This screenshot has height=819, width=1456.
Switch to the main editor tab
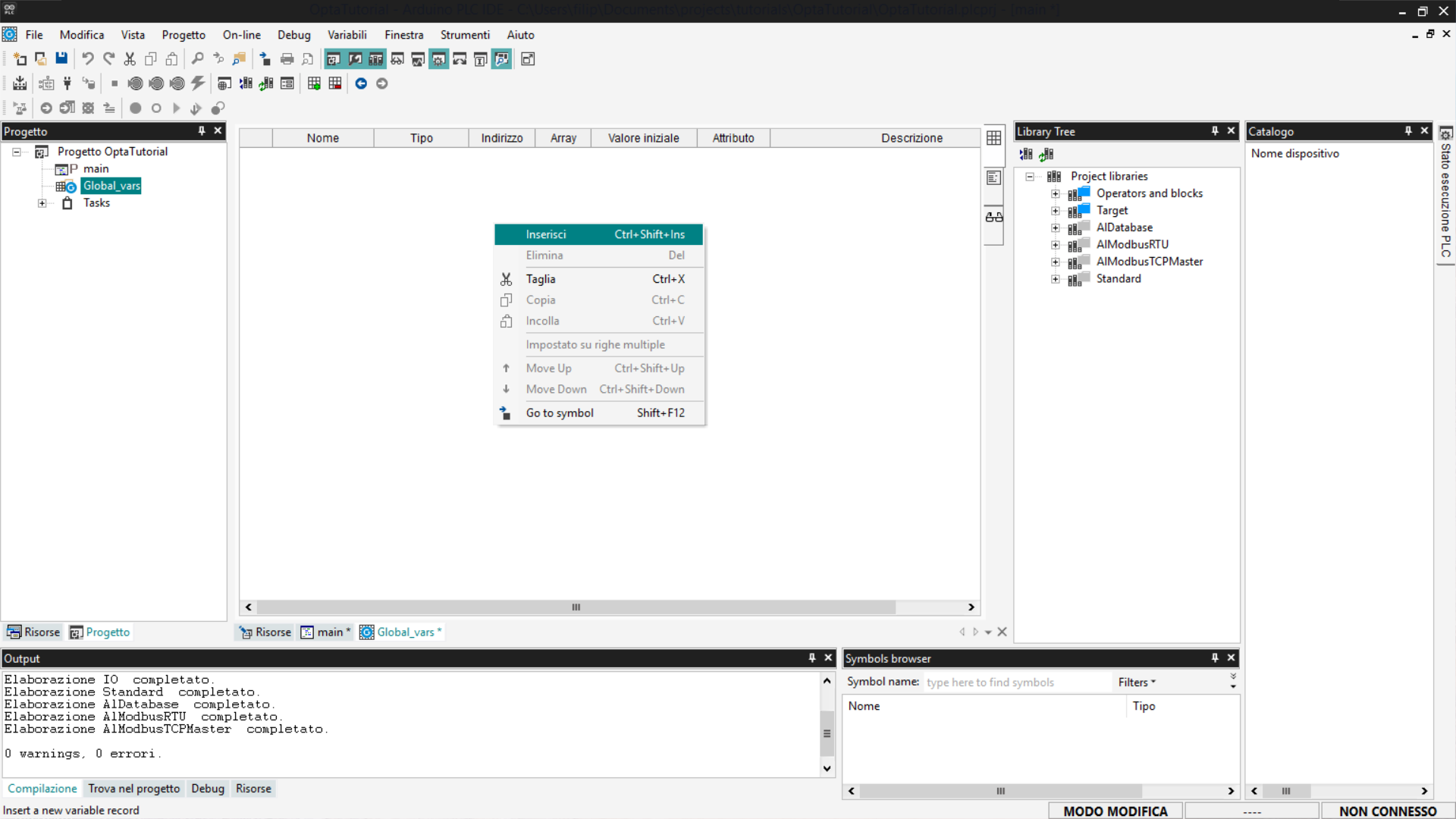point(326,632)
